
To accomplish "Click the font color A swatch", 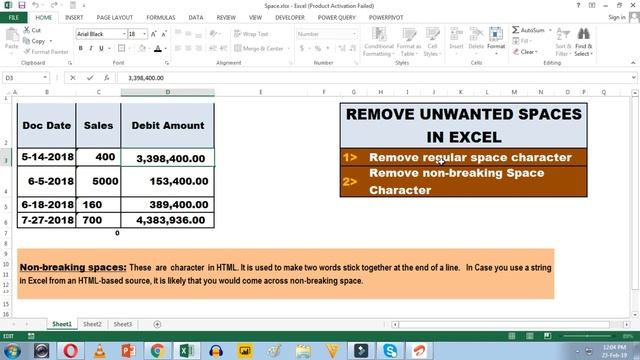I will click(158, 49).
